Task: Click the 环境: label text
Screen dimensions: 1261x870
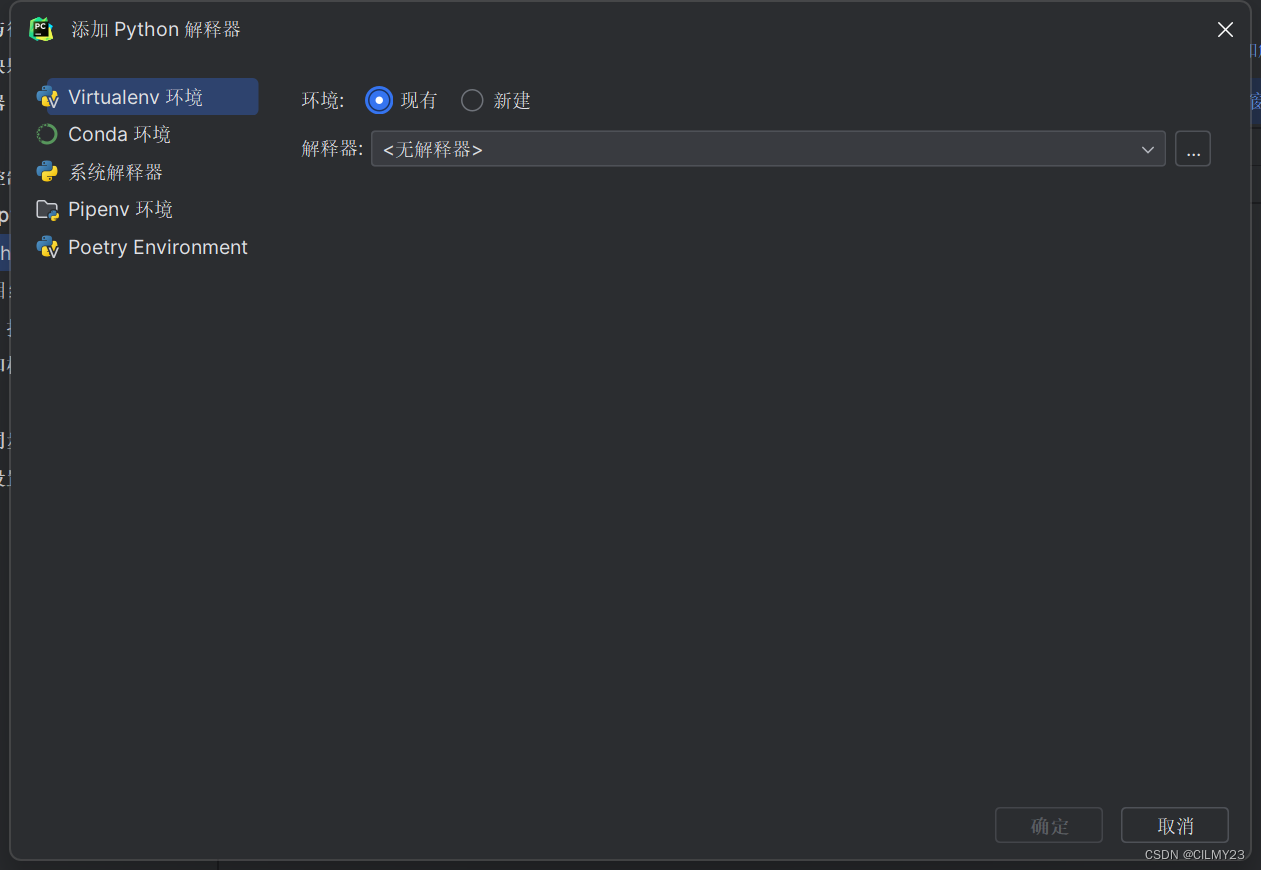Action: (x=323, y=100)
